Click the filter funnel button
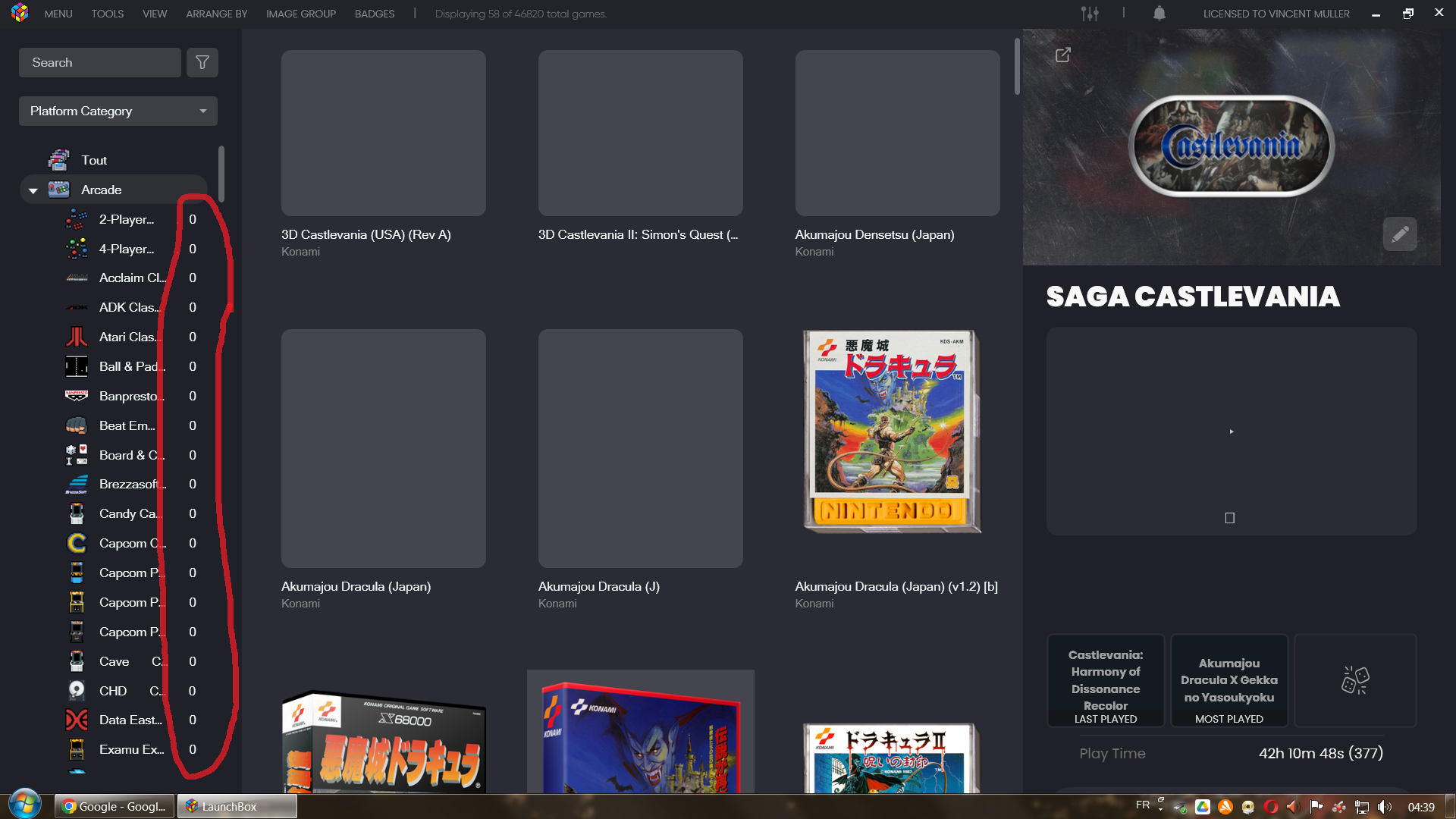Image resolution: width=1456 pixels, height=819 pixels. coord(202,62)
